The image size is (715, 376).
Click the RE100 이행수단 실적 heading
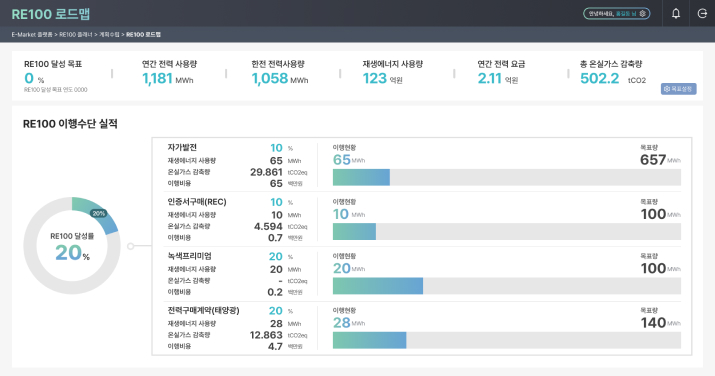[x=70, y=124]
